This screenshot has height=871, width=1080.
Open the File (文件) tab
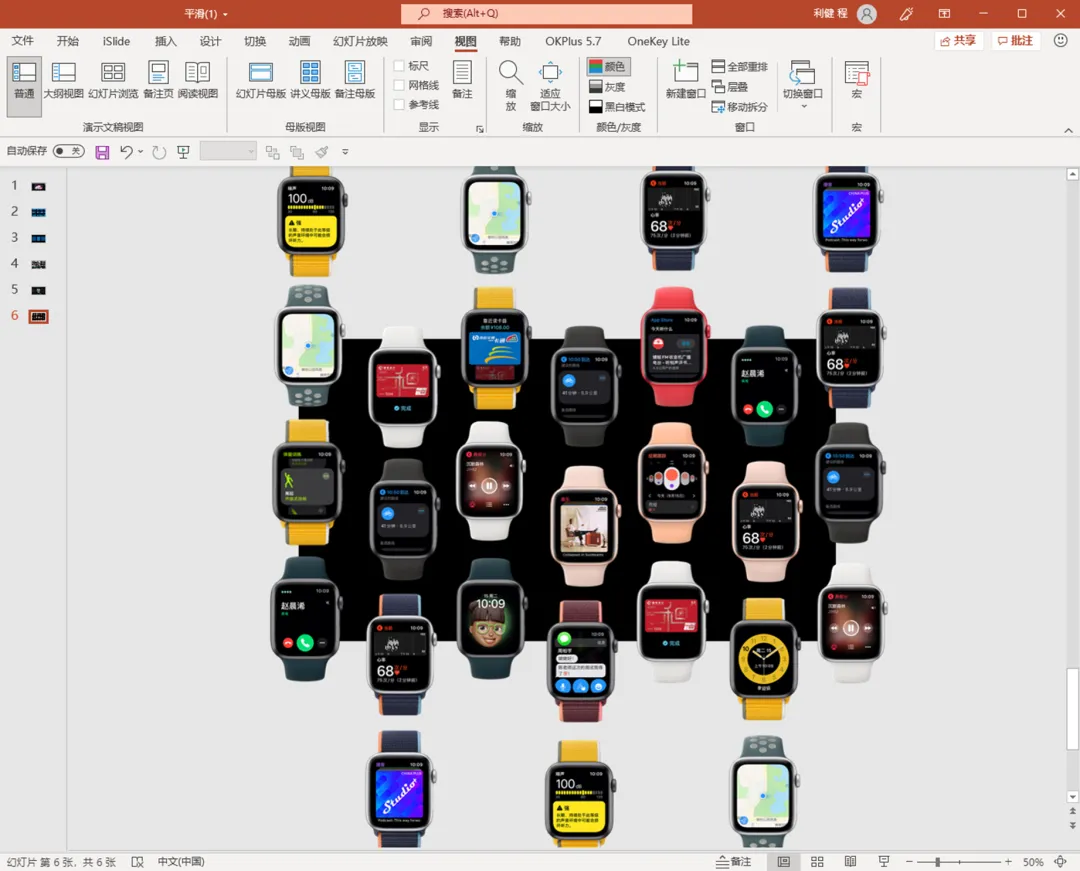pyautogui.click(x=23, y=41)
